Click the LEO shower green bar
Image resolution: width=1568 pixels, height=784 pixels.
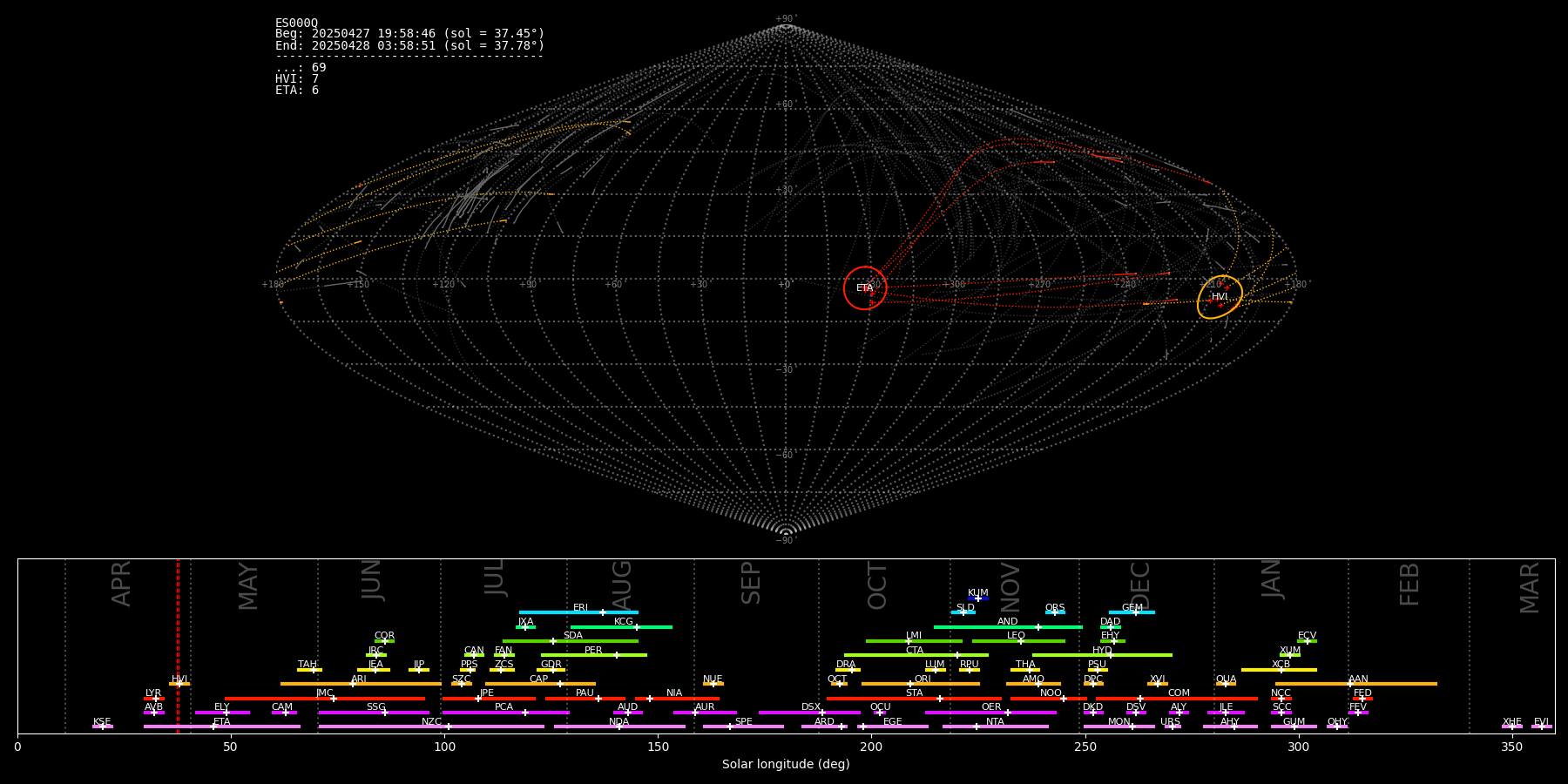pyautogui.click(x=1018, y=641)
